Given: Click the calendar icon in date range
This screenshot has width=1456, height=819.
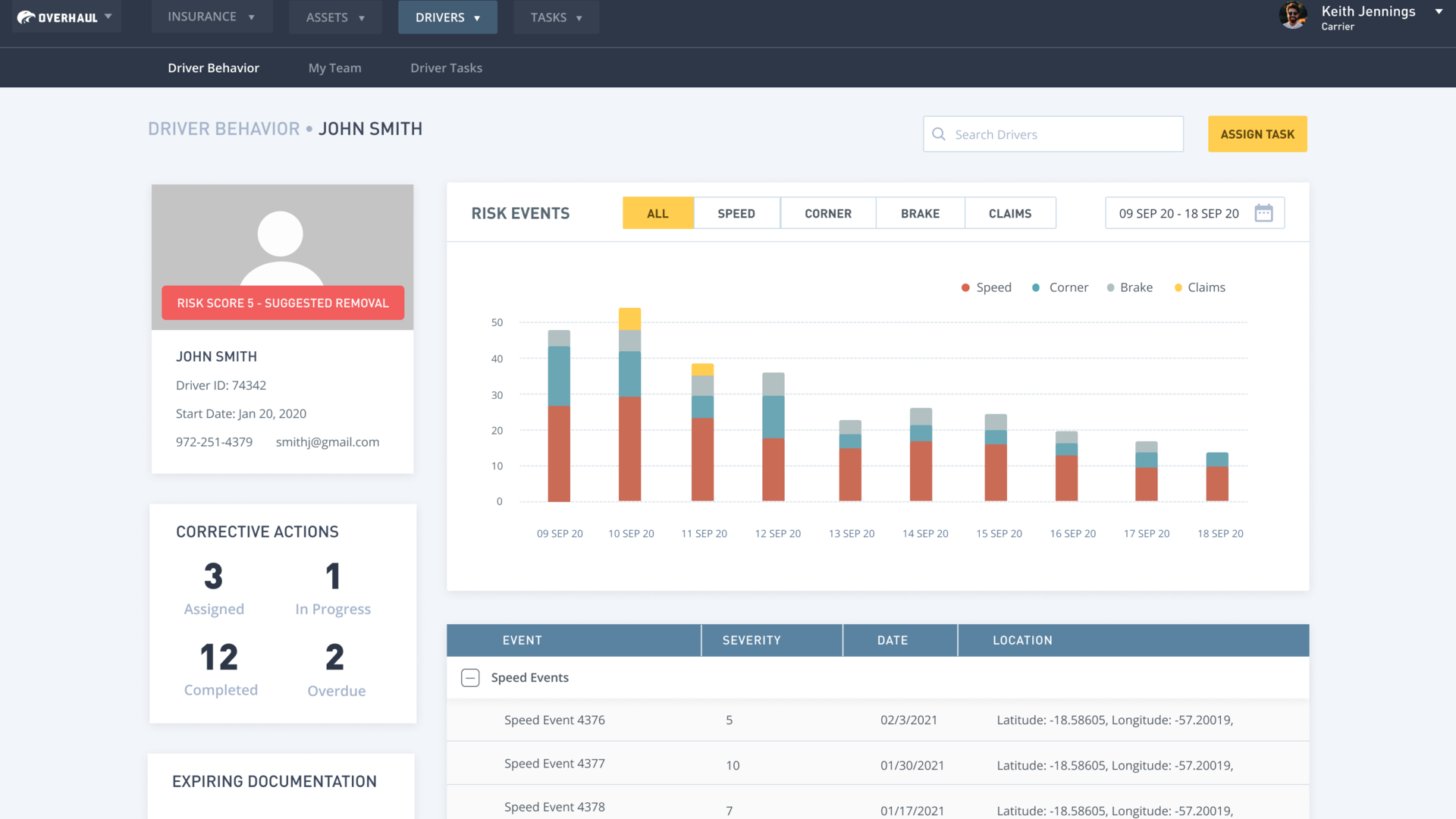Looking at the screenshot, I should (1263, 213).
